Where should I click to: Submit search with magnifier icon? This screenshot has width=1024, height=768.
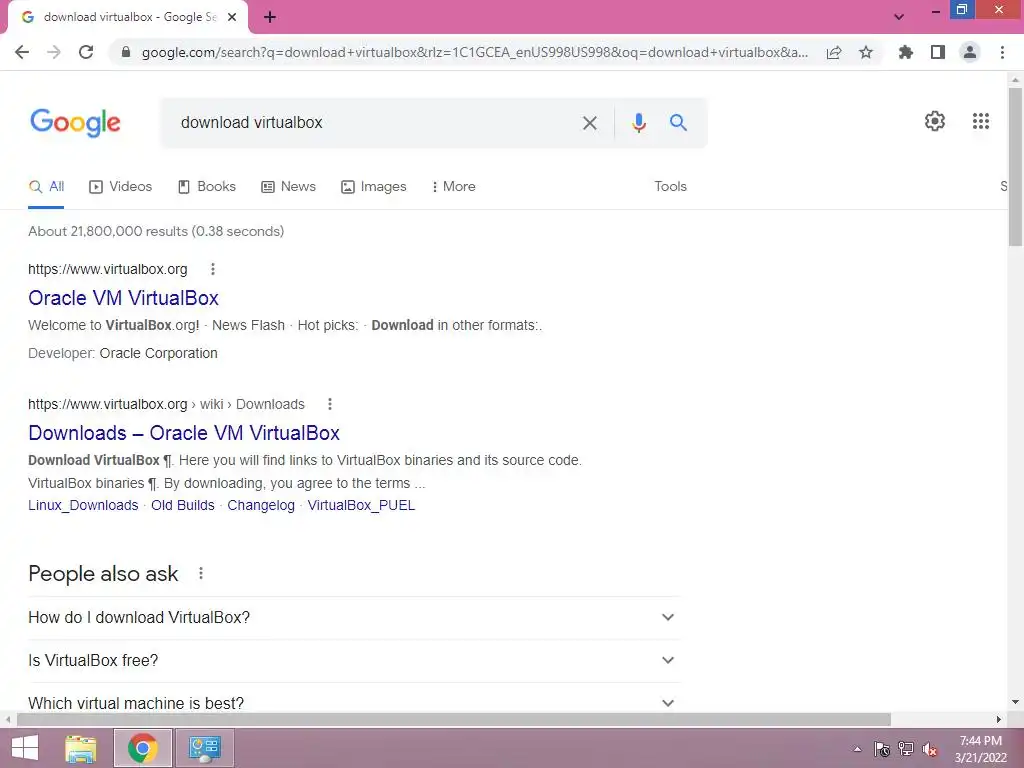point(678,122)
